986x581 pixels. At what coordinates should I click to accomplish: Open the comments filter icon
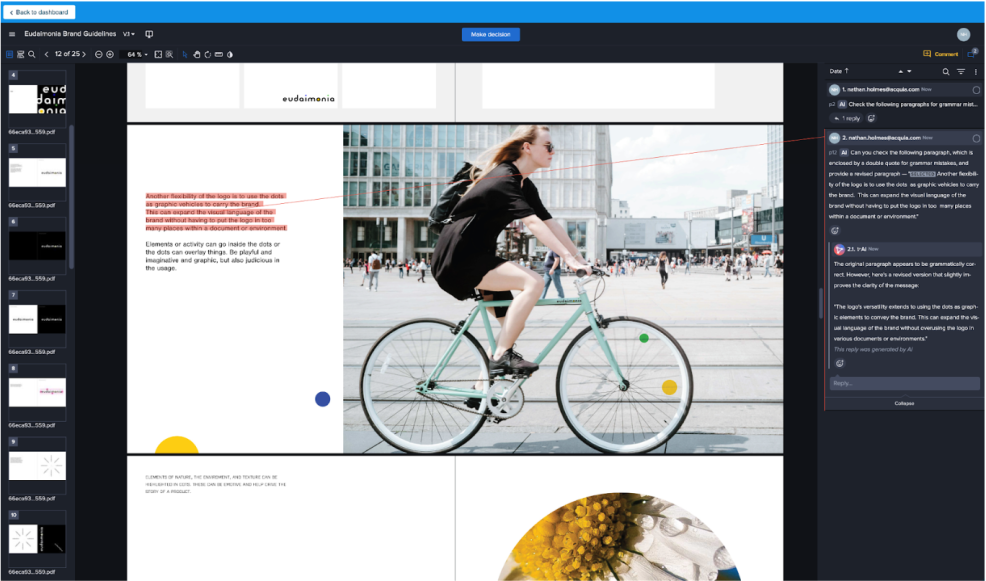tap(961, 72)
